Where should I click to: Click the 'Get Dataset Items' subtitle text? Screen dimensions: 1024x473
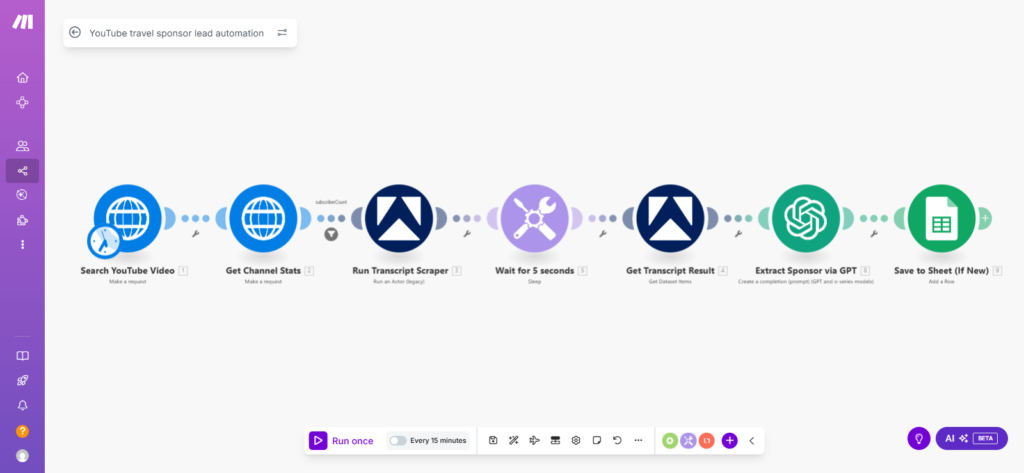[671, 282]
